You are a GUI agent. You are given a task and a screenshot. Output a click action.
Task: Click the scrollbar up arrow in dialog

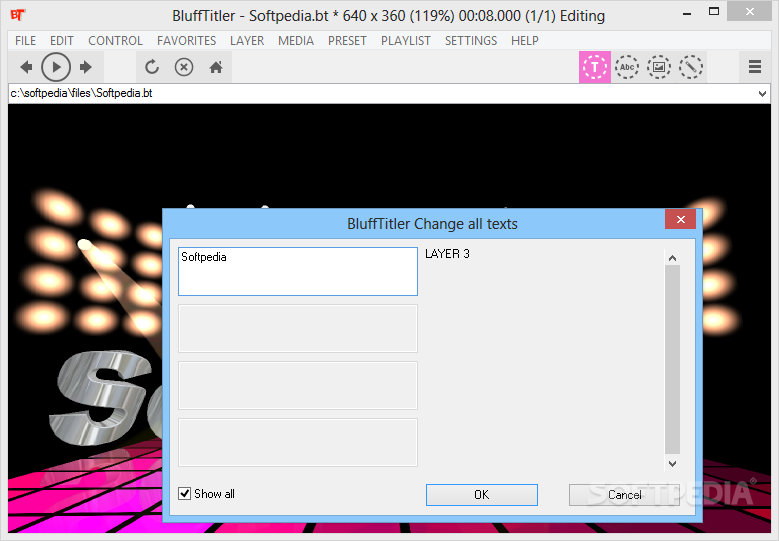click(672, 257)
